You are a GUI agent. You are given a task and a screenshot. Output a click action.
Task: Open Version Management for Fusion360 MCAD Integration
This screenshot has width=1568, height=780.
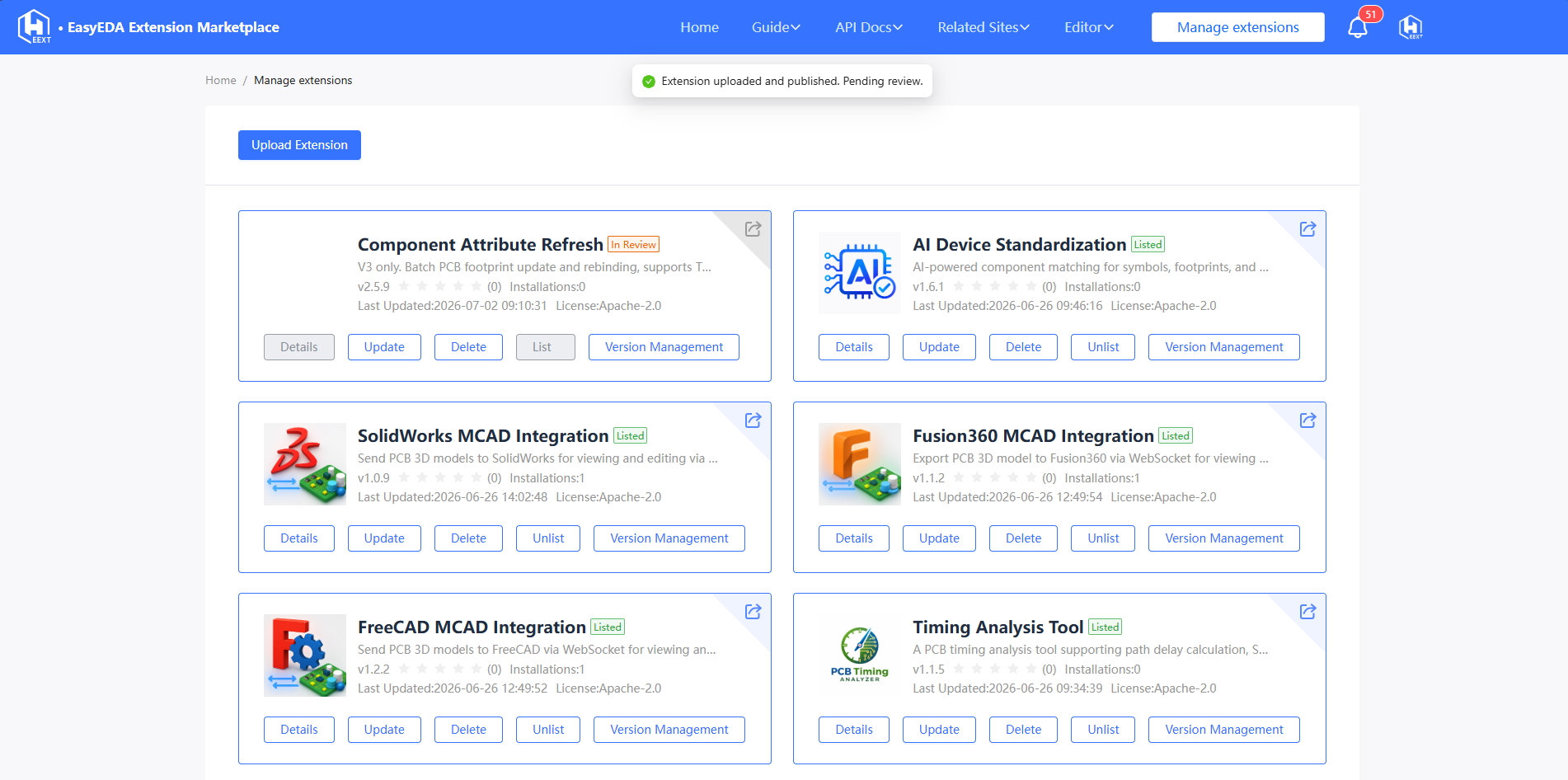(x=1224, y=538)
